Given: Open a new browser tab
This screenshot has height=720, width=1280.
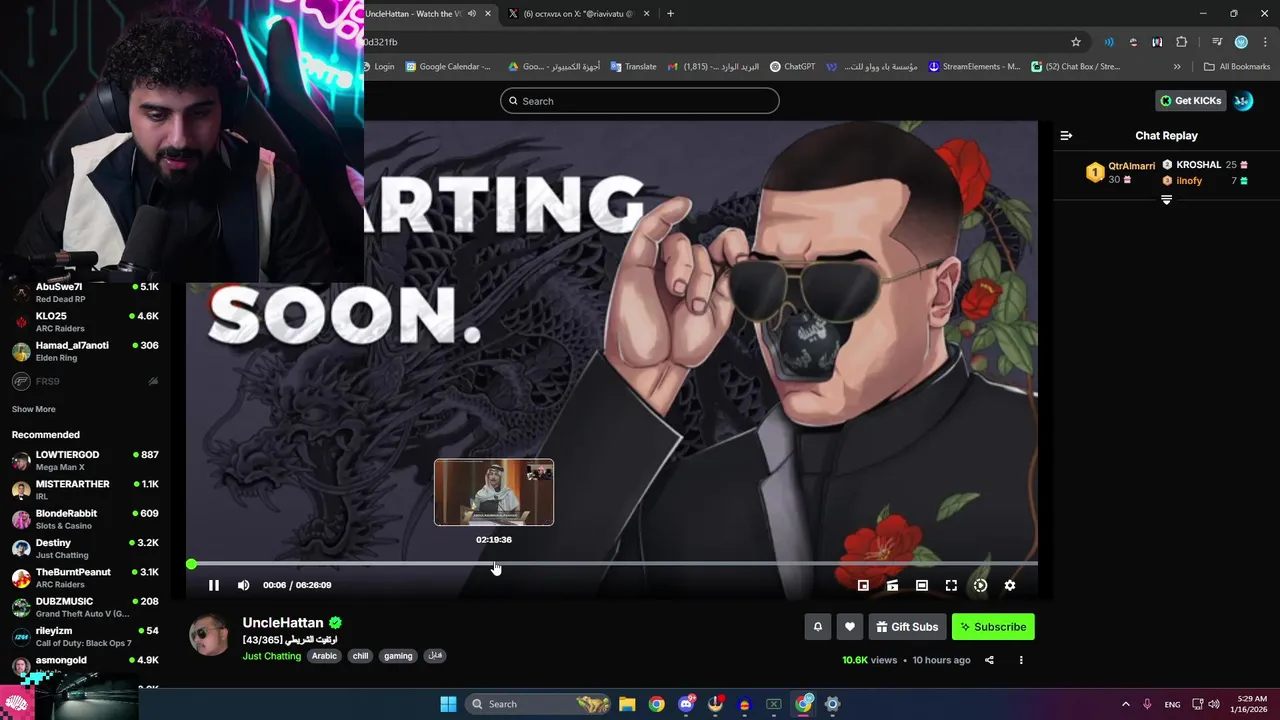Looking at the screenshot, I should pyautogui.click(x=670, y=14).
